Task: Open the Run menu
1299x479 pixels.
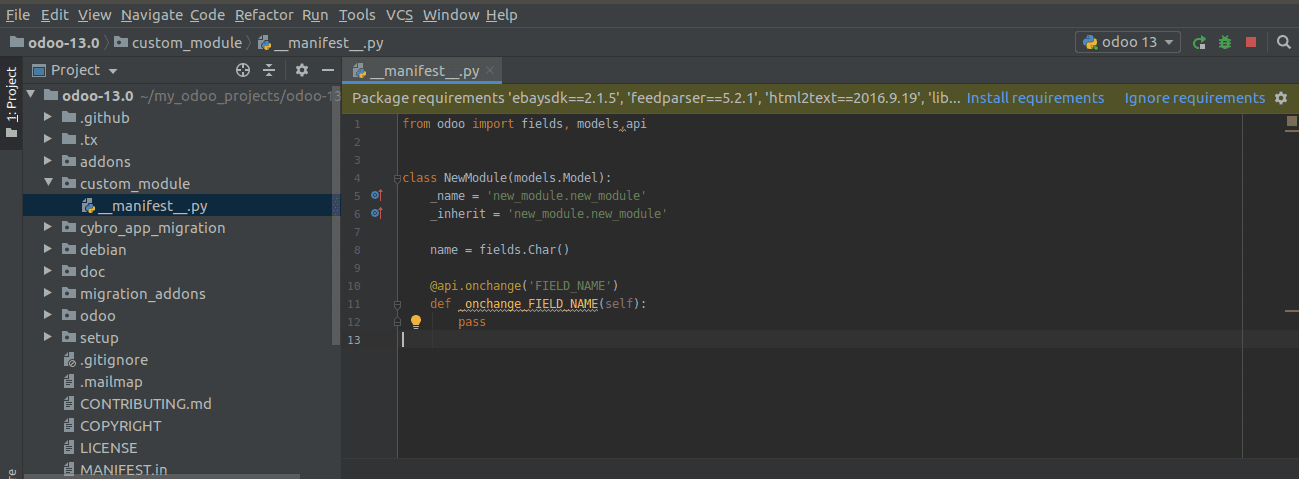Action: tap(315, 15)
